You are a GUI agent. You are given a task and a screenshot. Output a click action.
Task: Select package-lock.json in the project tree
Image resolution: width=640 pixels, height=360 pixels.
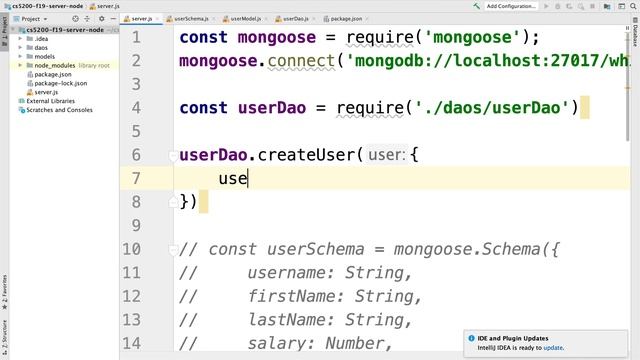(60, 83)
